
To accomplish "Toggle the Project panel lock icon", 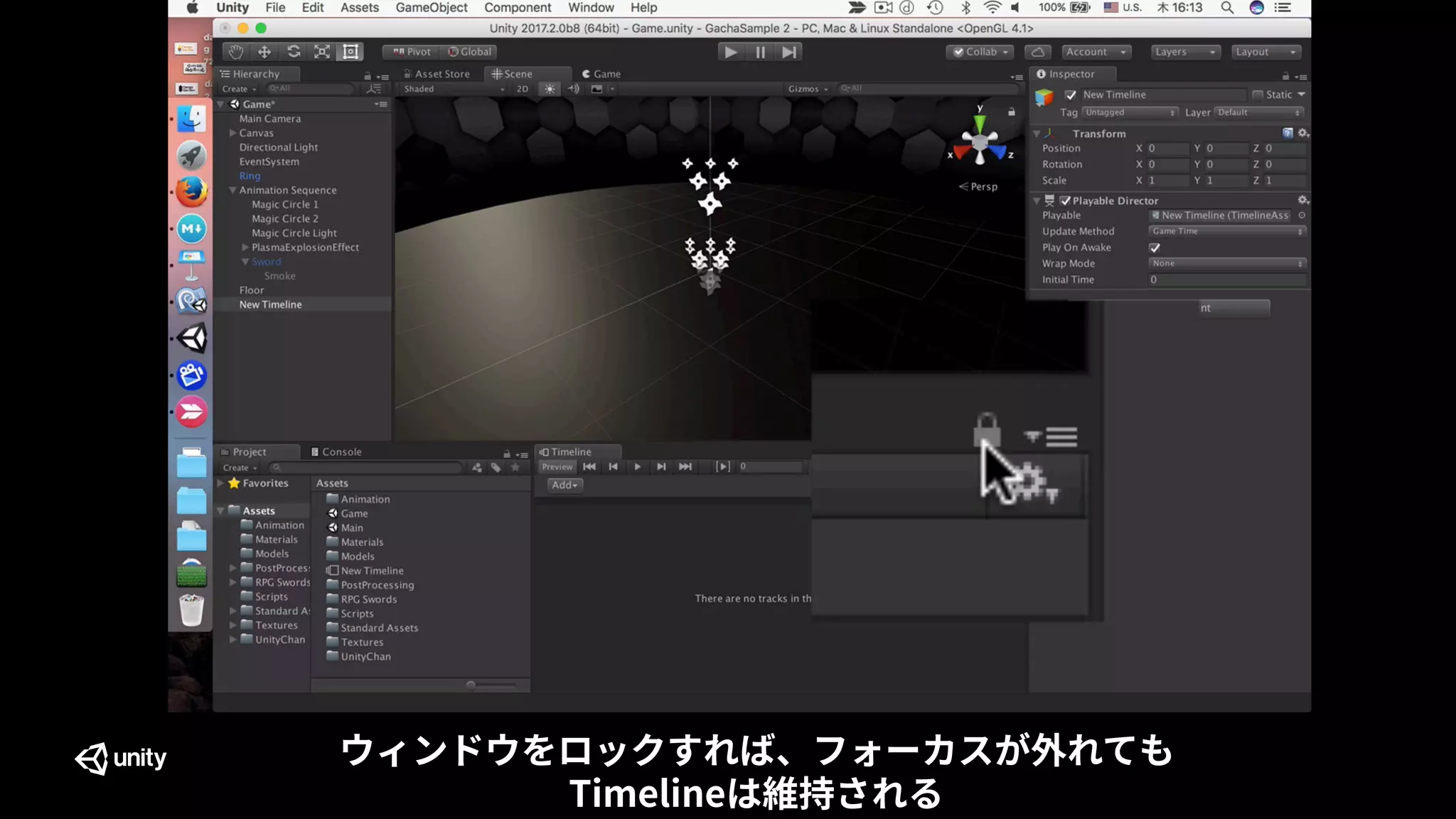I will click(x=507, y=454).
